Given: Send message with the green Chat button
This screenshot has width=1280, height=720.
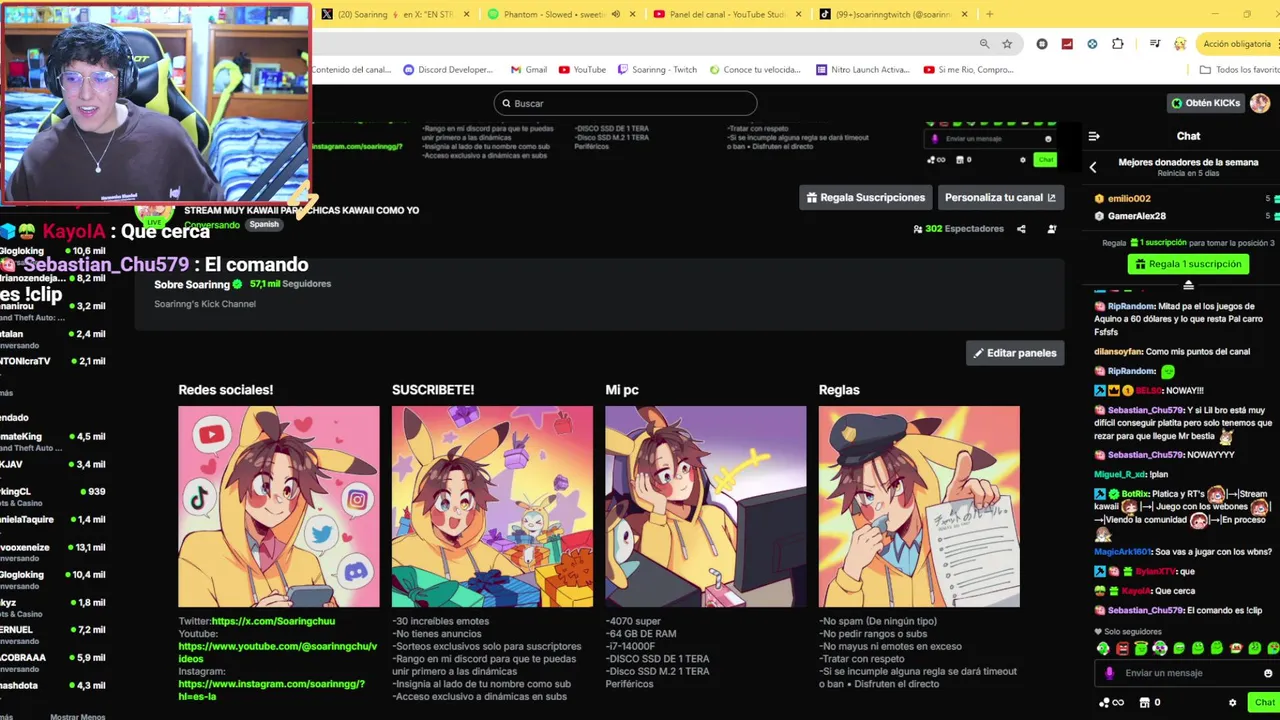Looking at the screenshot, I should point(1265,703).
